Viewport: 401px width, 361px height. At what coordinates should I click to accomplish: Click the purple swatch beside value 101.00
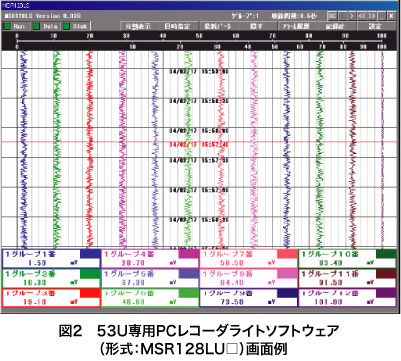click(x=386, y=293)
